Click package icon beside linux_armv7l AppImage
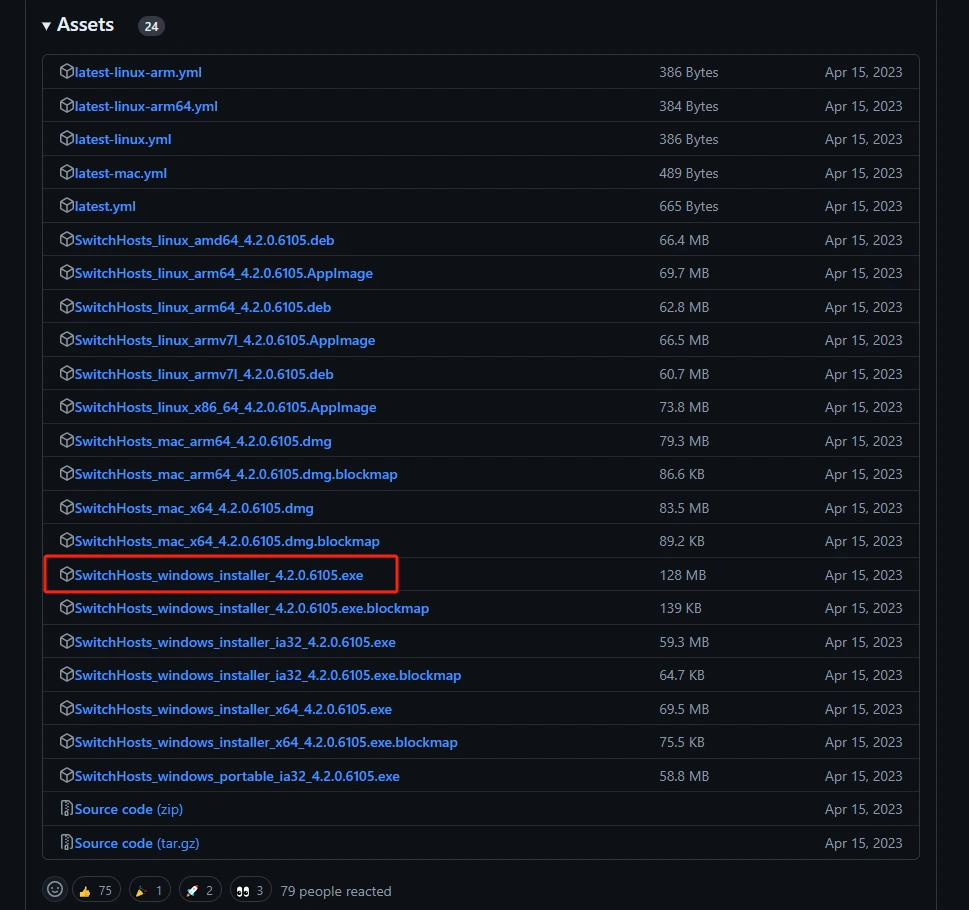This screenshot has height=910, width=969. coord(67,340)
